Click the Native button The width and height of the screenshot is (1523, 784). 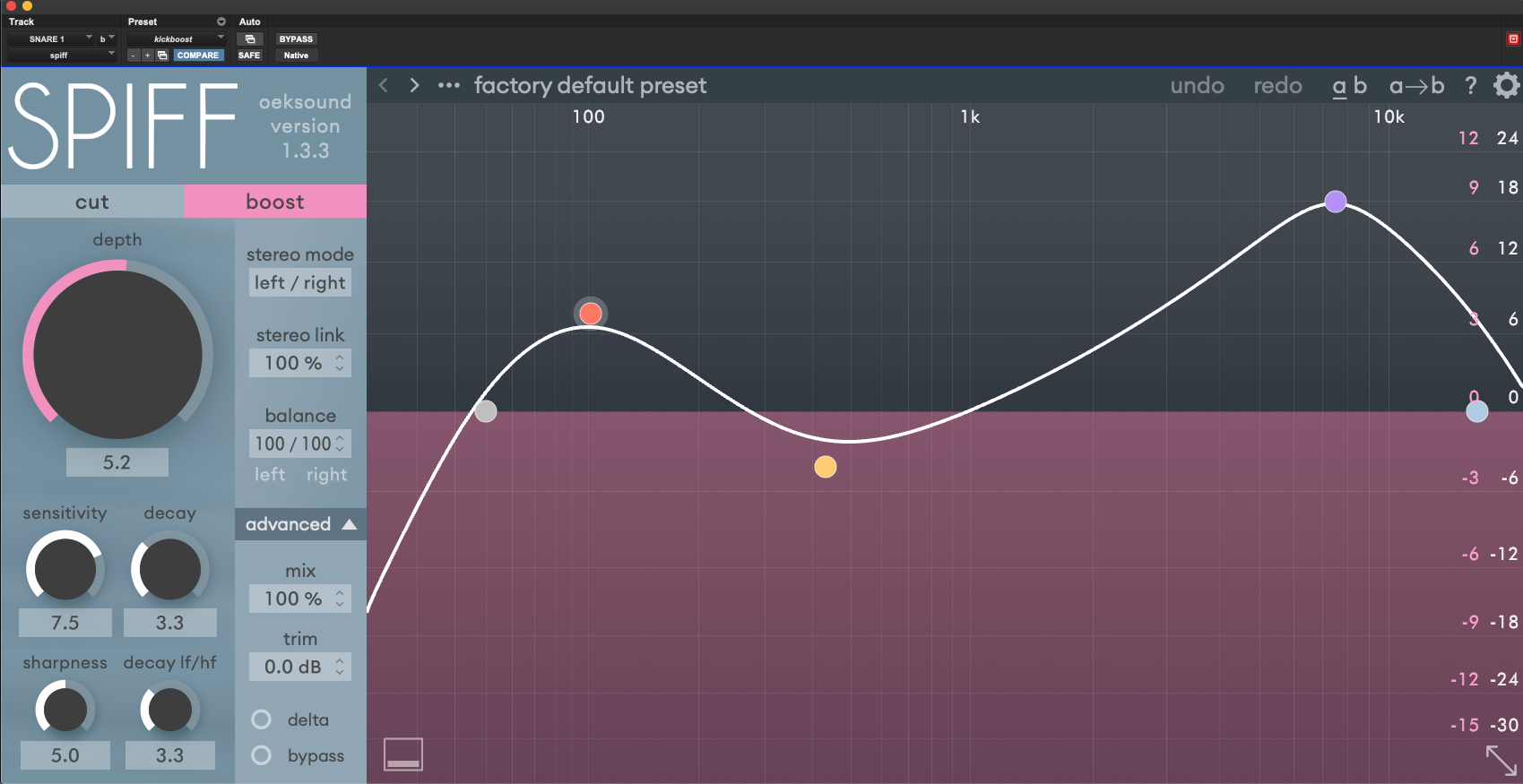[x=296, y=56]
